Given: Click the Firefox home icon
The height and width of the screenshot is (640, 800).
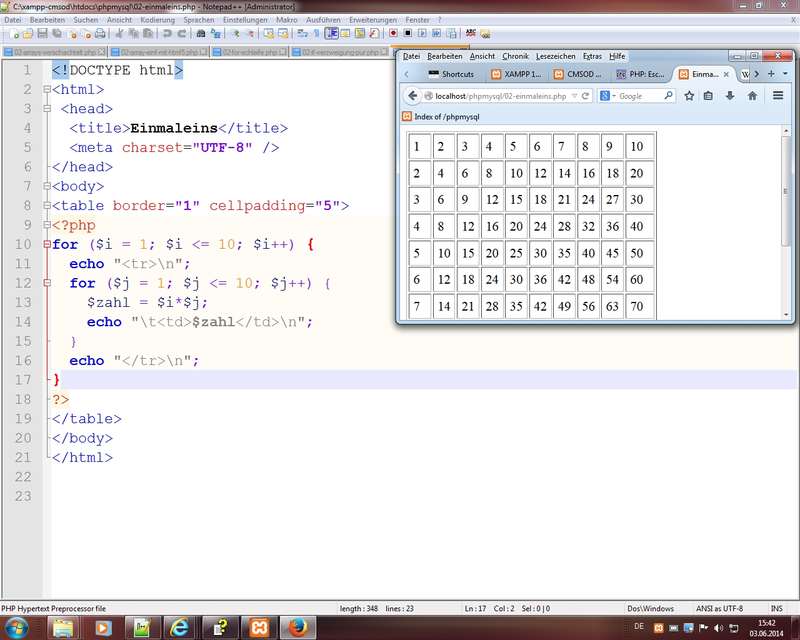Looking at the screenshot, I should point(752,96).
